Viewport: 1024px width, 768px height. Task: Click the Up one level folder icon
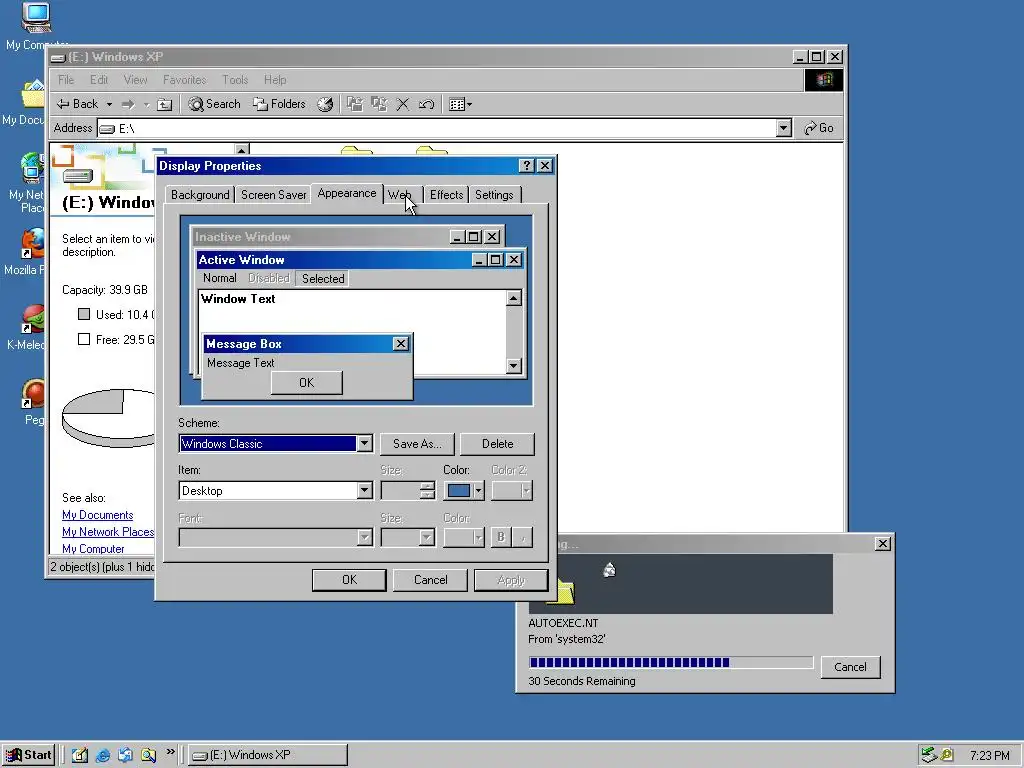point(165,104)
